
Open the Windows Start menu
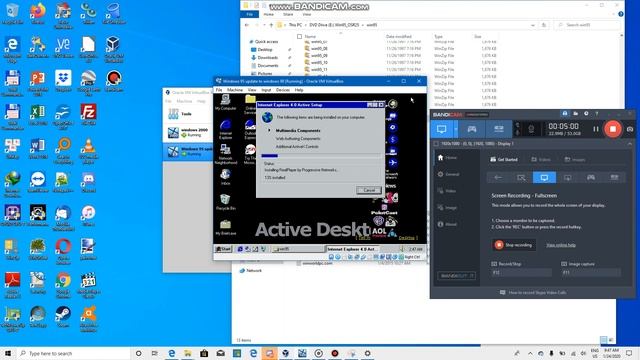click(x=7, y=353)
